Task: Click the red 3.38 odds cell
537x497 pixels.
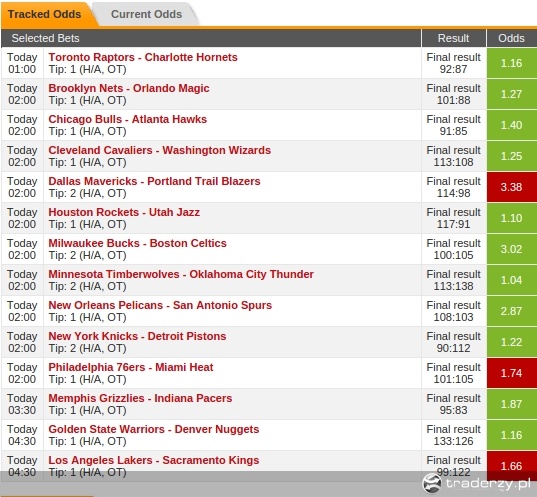Action: [512, 187]
